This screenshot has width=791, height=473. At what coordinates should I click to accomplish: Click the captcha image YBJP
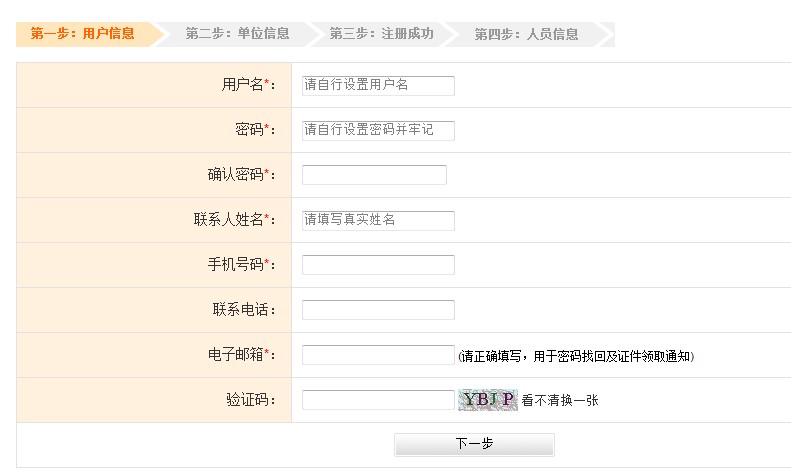point(487,400)
